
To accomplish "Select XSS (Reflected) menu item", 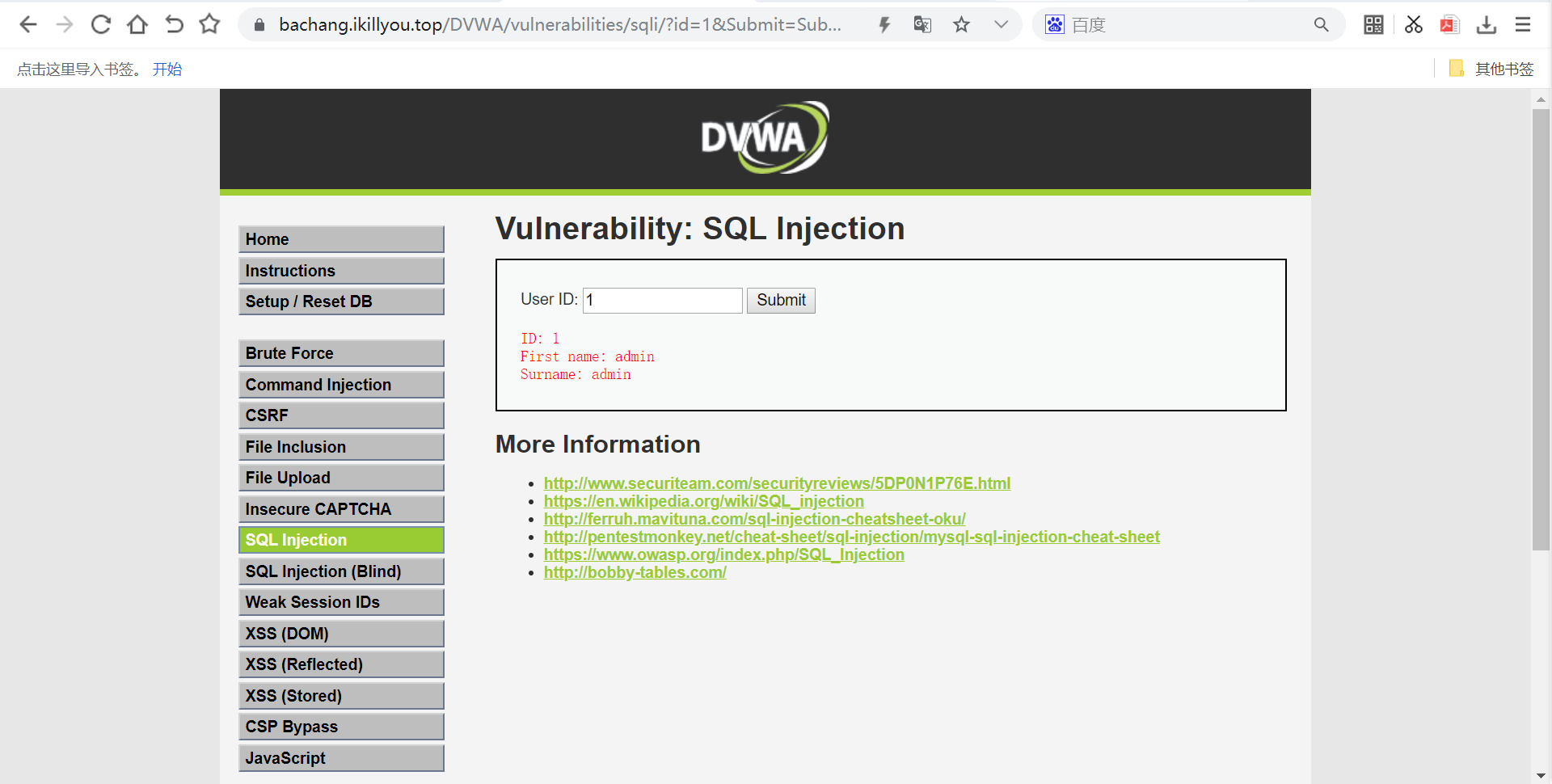I will [x=341, y=664].
